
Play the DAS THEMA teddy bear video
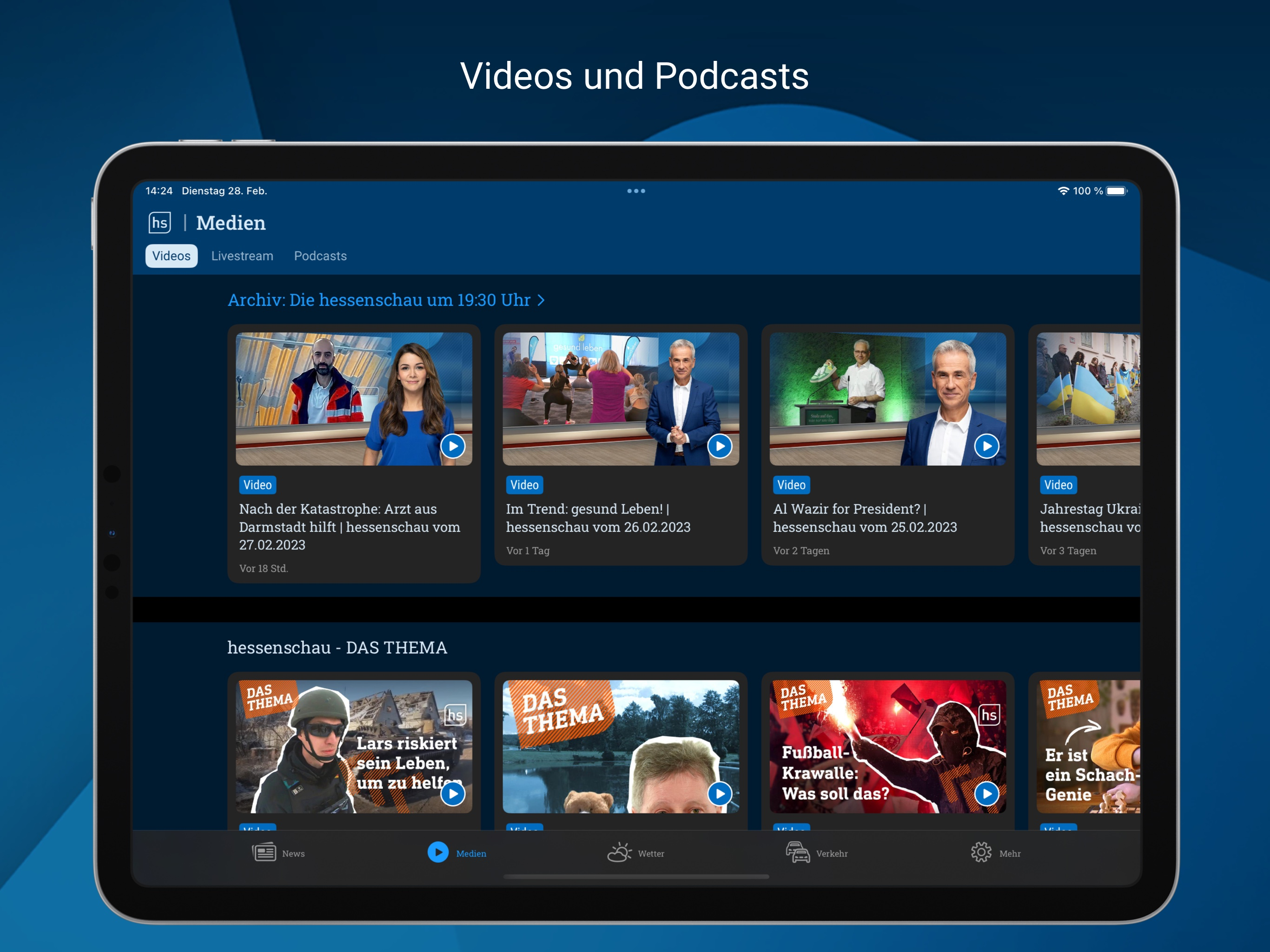point(720,793)
